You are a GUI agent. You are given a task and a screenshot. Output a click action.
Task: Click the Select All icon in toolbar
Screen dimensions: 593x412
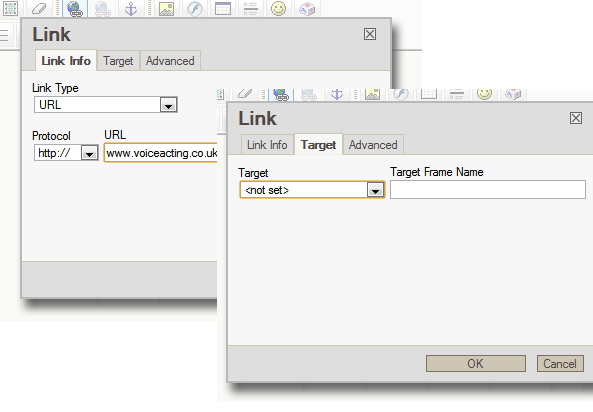click(10, 8)
